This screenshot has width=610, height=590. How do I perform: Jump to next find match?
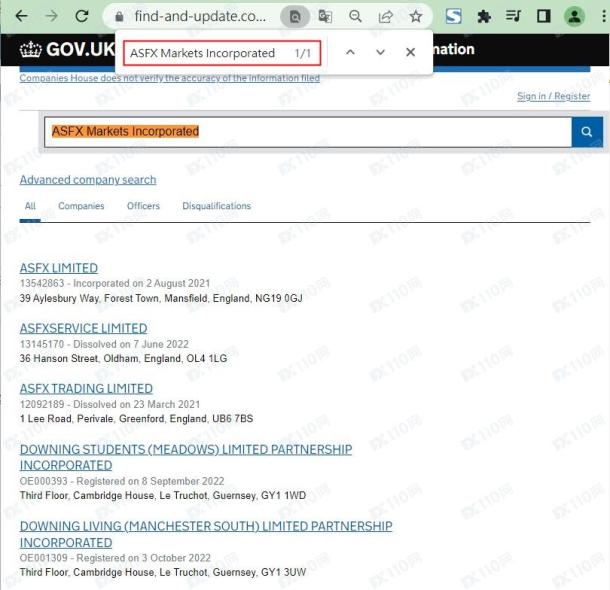click(x=380, y=52)
